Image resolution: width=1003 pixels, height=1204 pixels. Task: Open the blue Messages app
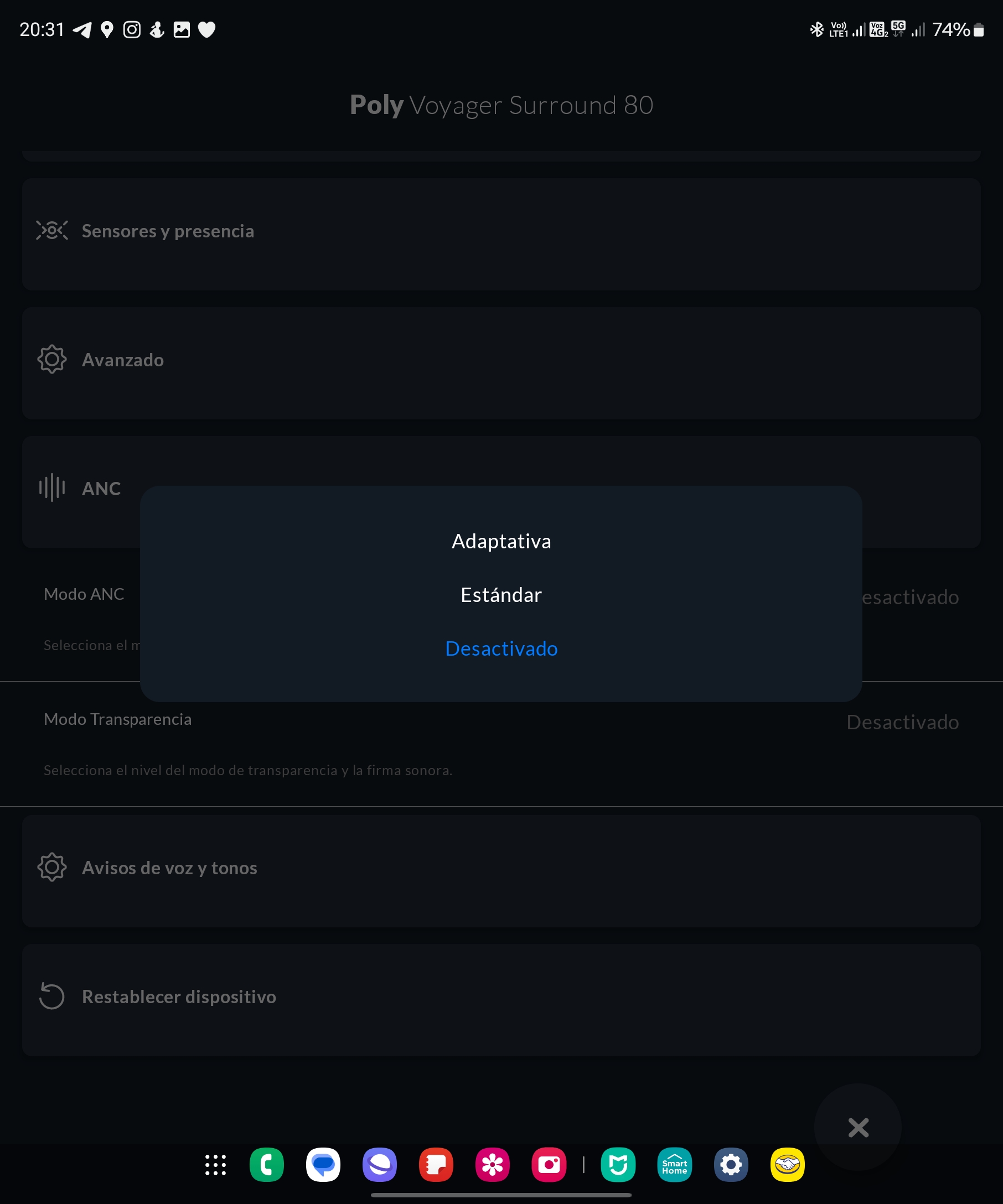click(323, 1165)
